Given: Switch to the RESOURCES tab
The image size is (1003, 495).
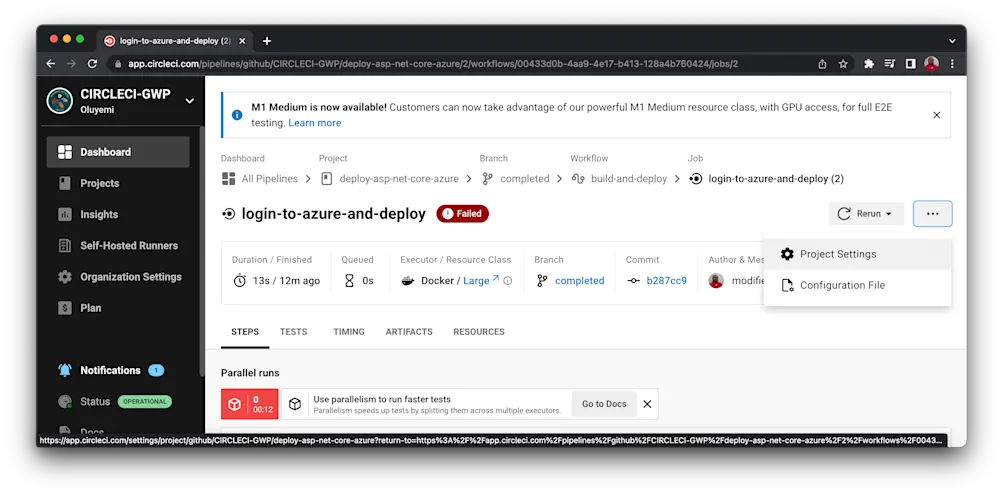Looking at the screenshot, I should tap(479, 332).
